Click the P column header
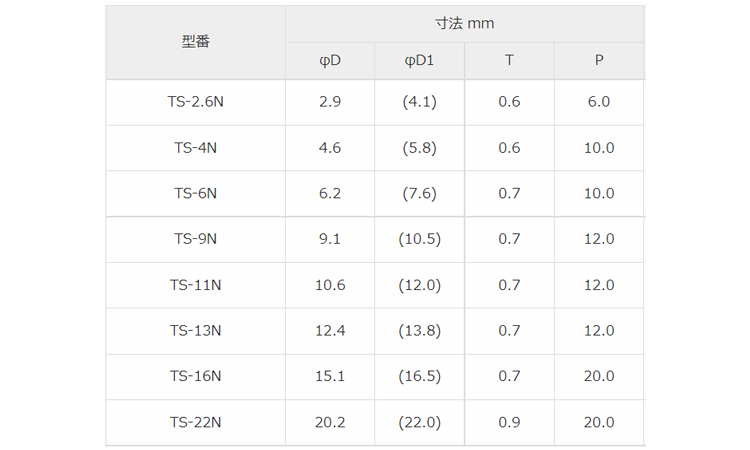 (x=598, y=60)
